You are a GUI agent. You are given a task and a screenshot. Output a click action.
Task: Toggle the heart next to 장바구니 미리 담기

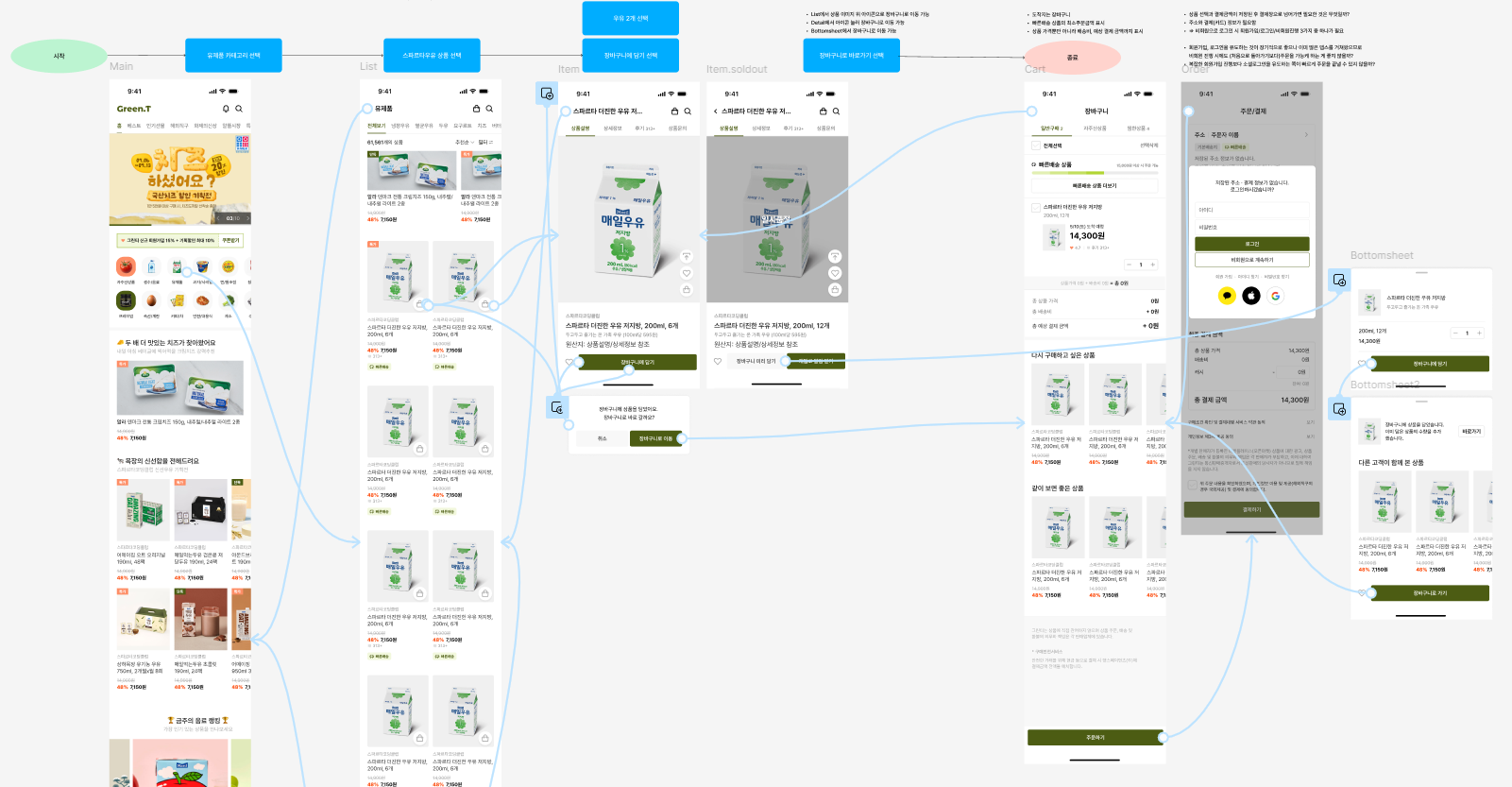(718, 362)
